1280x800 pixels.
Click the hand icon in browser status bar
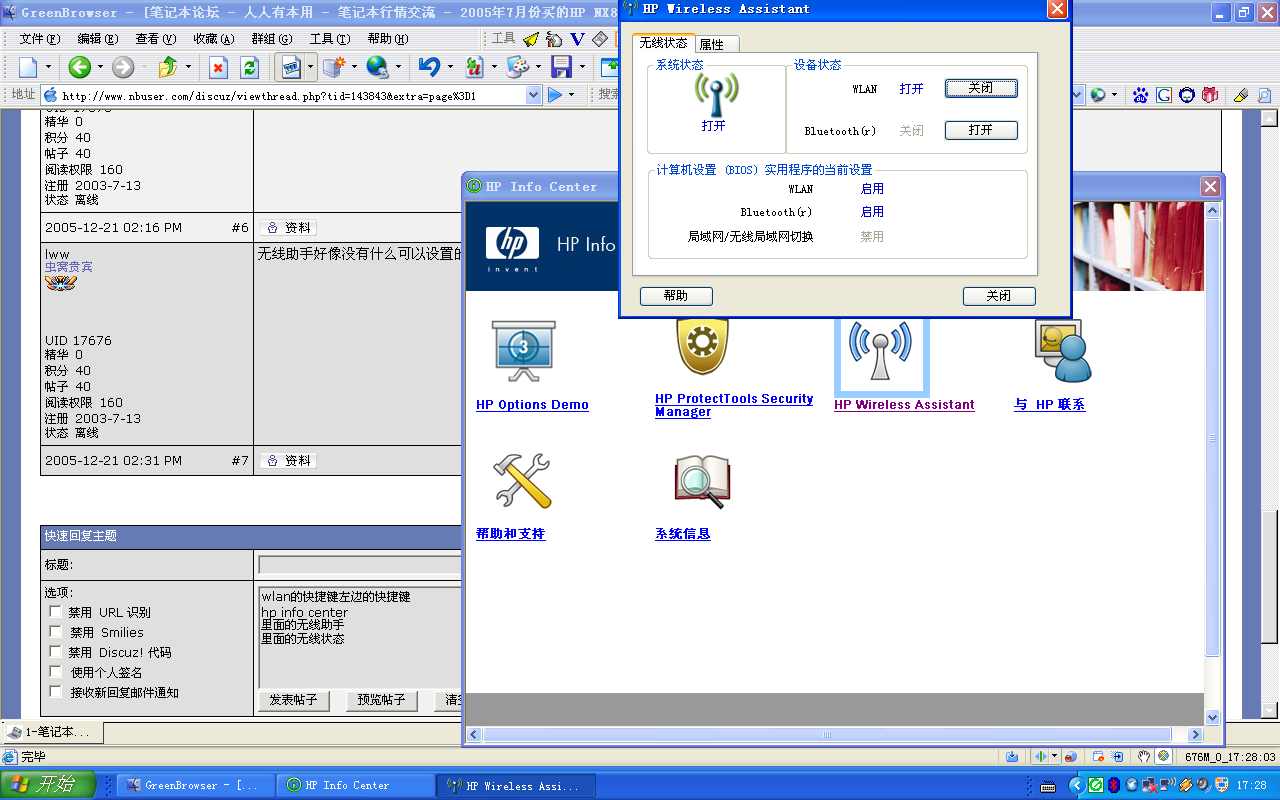pyautogui.click(x=1144, y=757)
